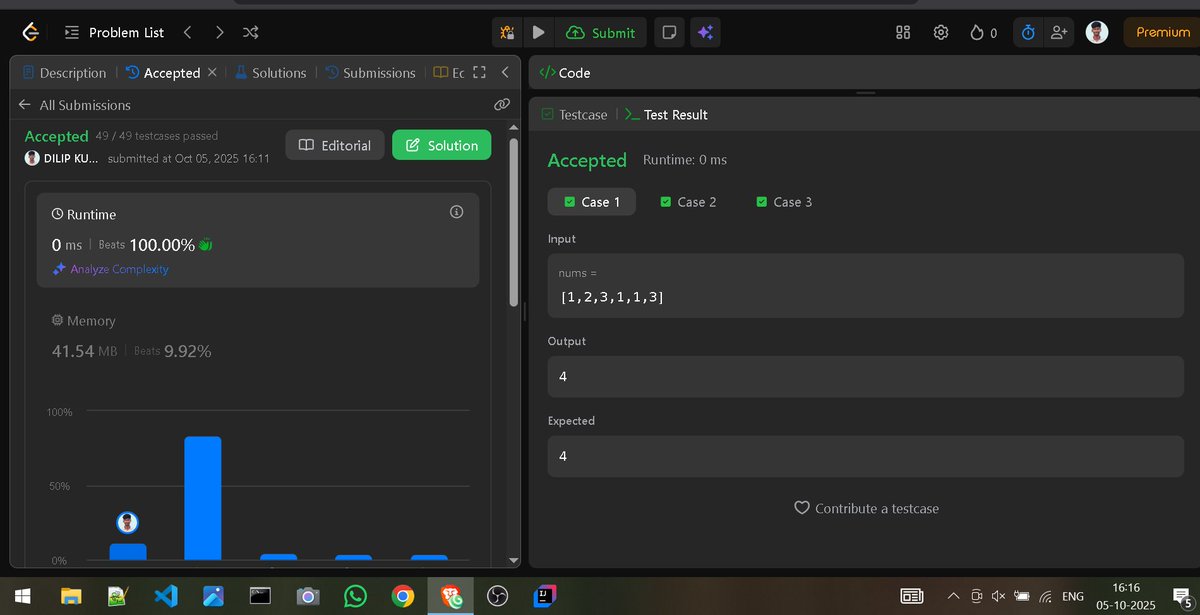Show hidden tray icons chevron

953,596
